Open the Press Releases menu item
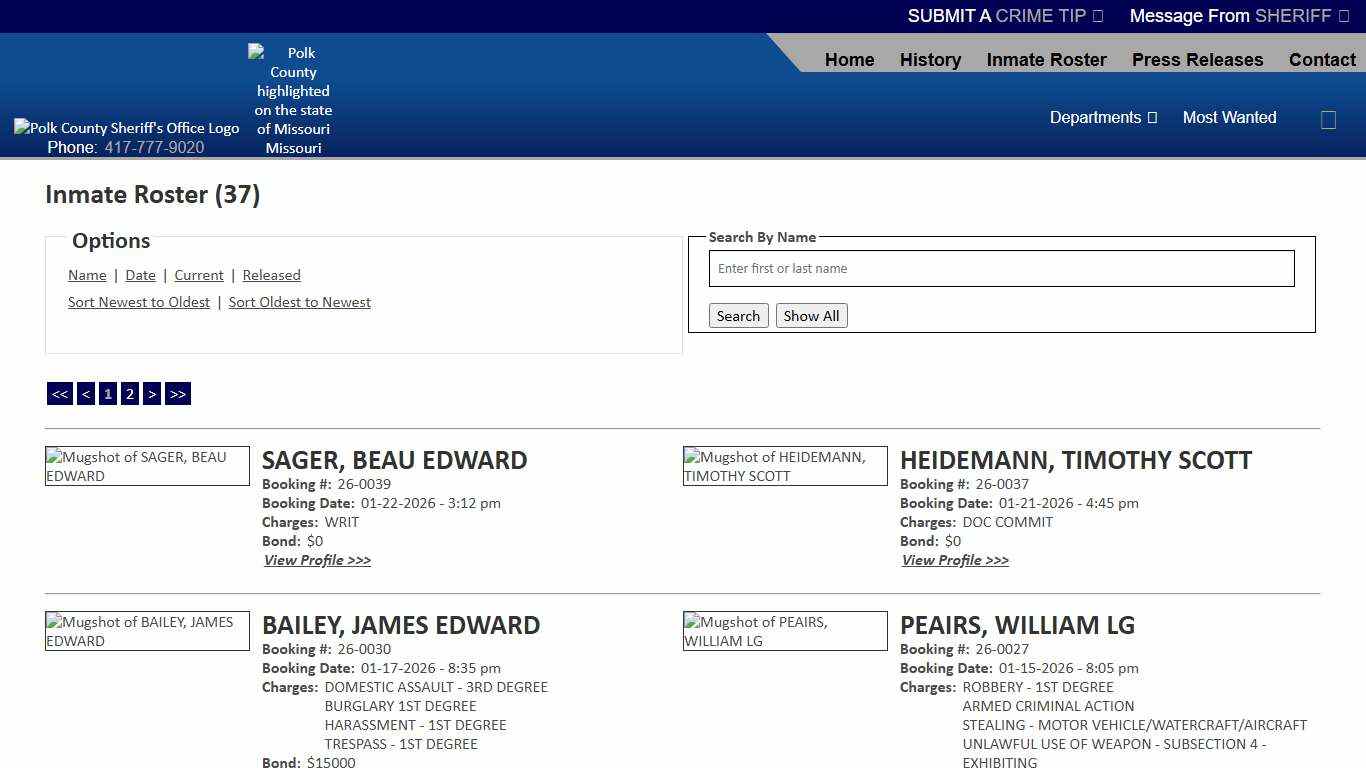The image size is (1366, 768). click(1197, 60)
